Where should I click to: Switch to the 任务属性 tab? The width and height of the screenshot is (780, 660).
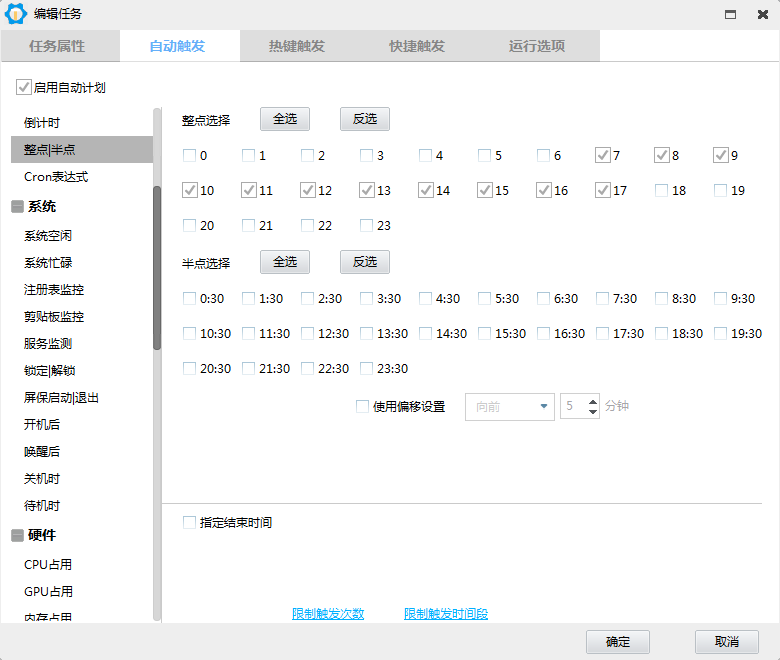point(57,46)
